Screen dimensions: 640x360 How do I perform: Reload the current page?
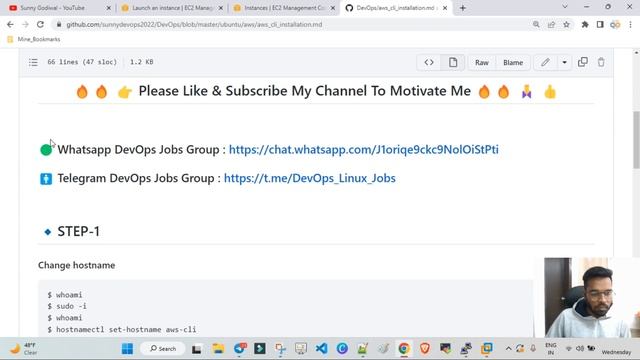40,24
